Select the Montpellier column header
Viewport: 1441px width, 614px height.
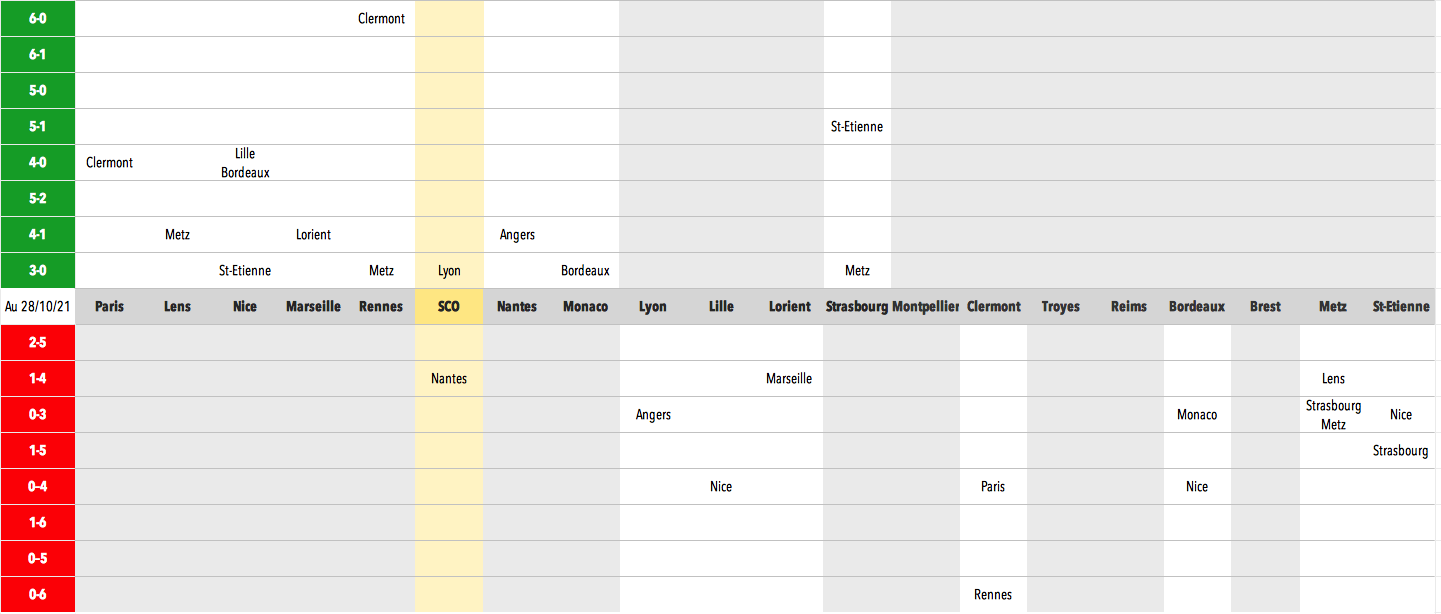925,307
